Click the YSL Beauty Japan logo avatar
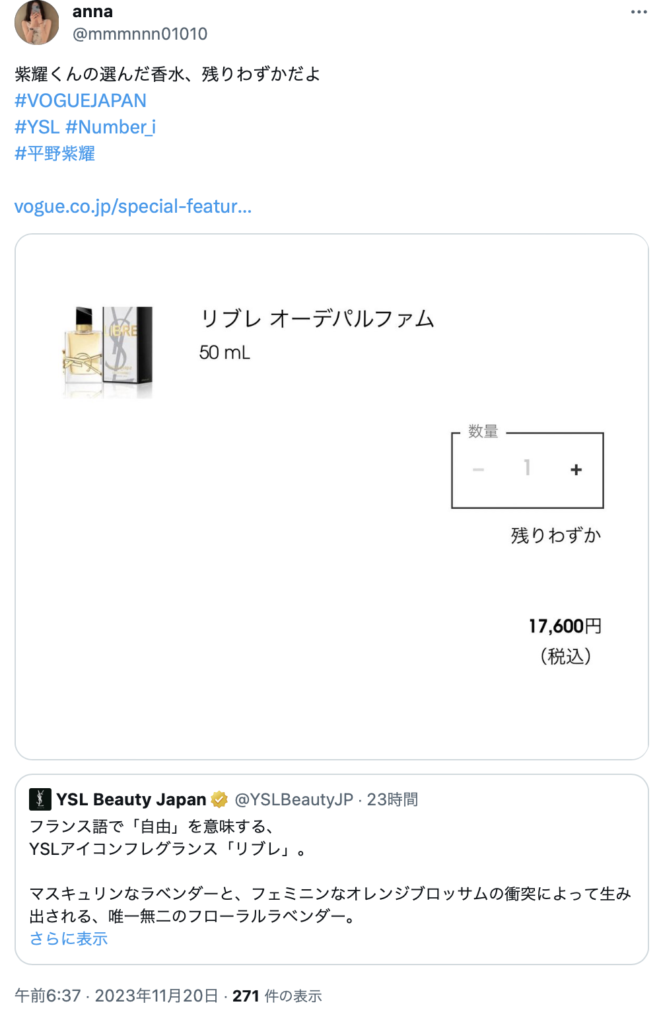This screenshot has width=659, height=1024. 40,799
